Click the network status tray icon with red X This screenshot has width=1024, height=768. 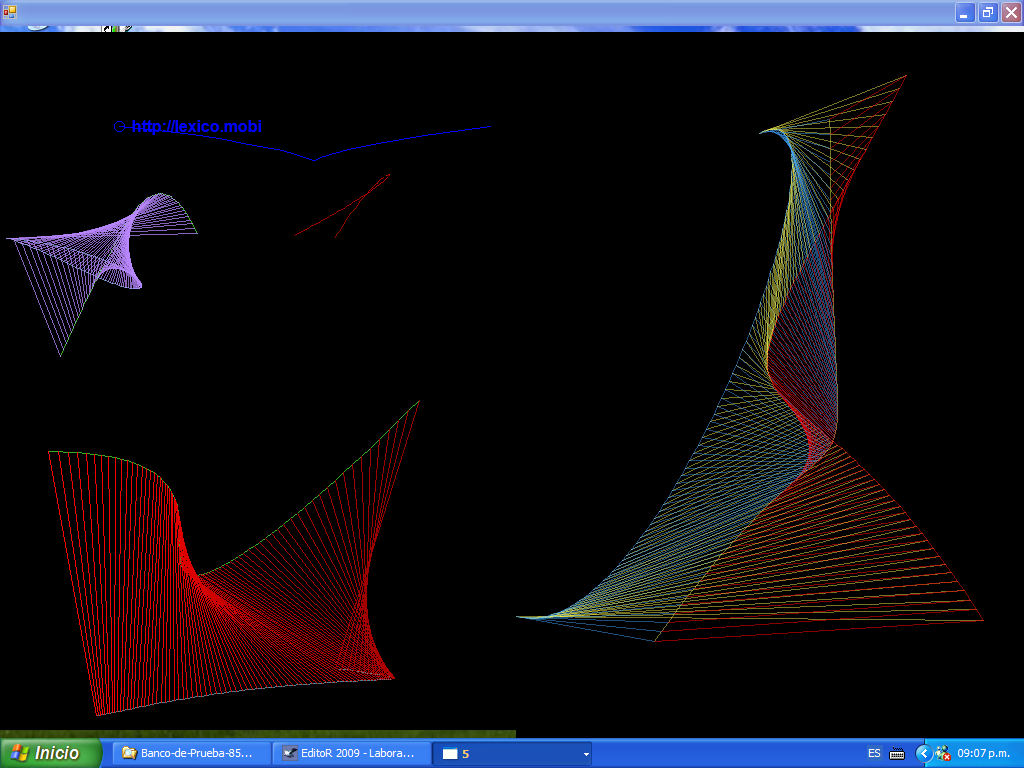(x=943, y=753)
